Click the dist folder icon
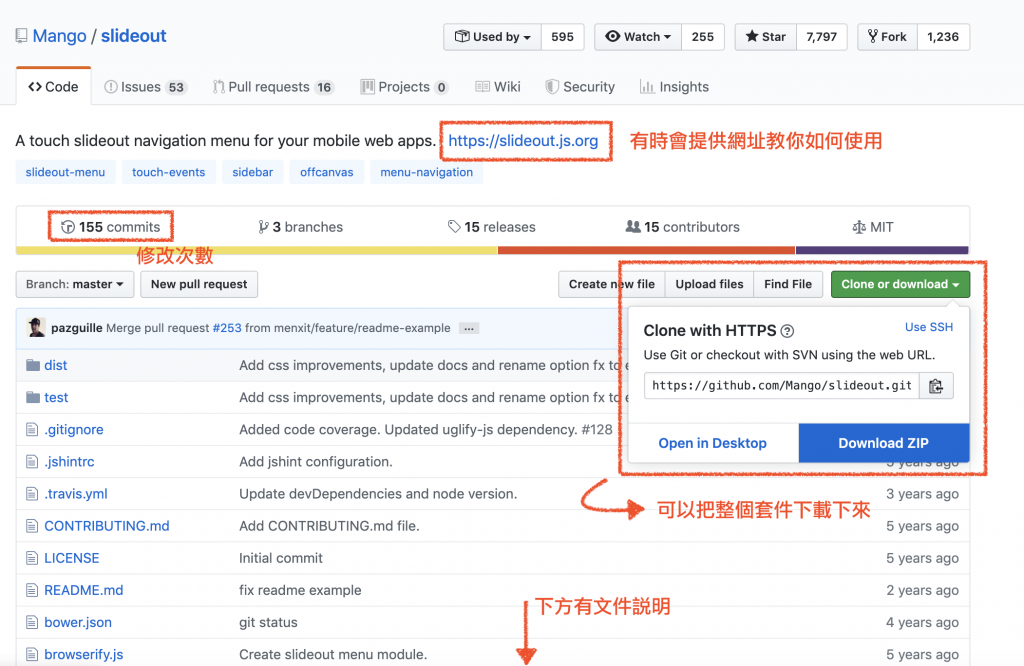The image size is (1024, 666). (x=33, y=365)
